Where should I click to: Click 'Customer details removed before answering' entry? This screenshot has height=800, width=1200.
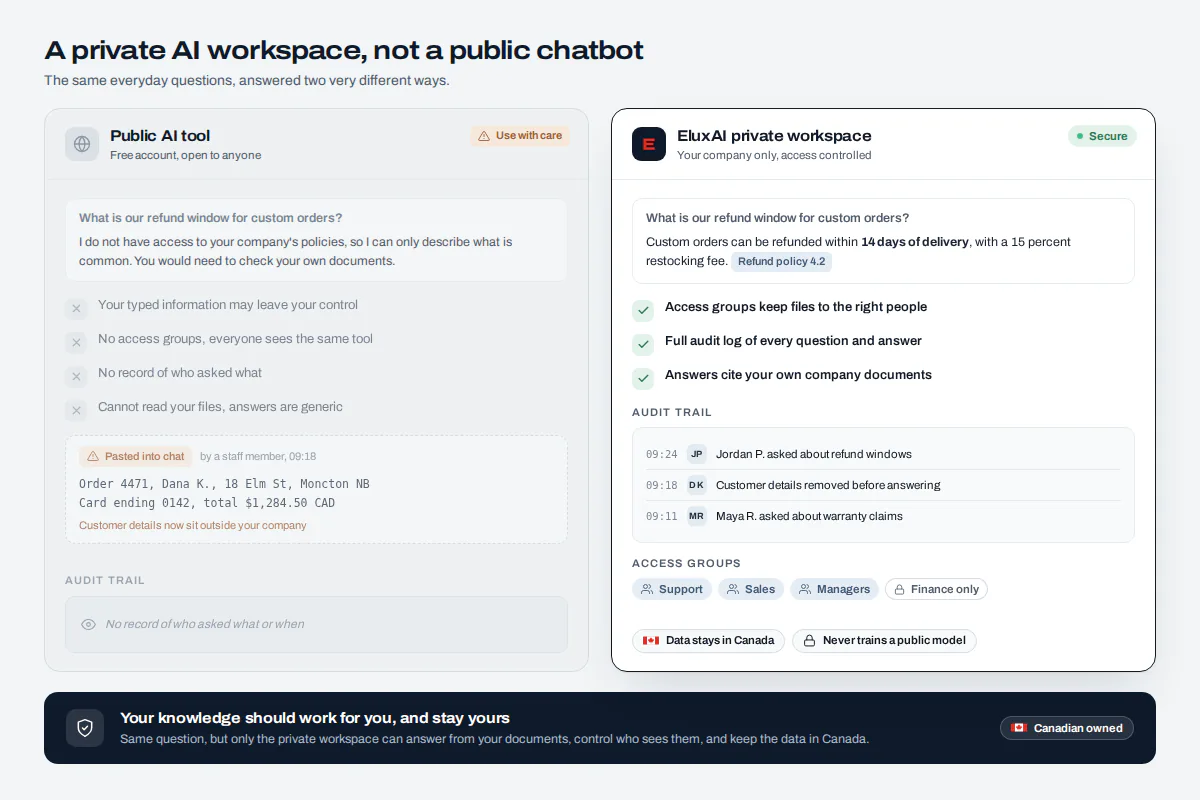(x=828, y=485)
